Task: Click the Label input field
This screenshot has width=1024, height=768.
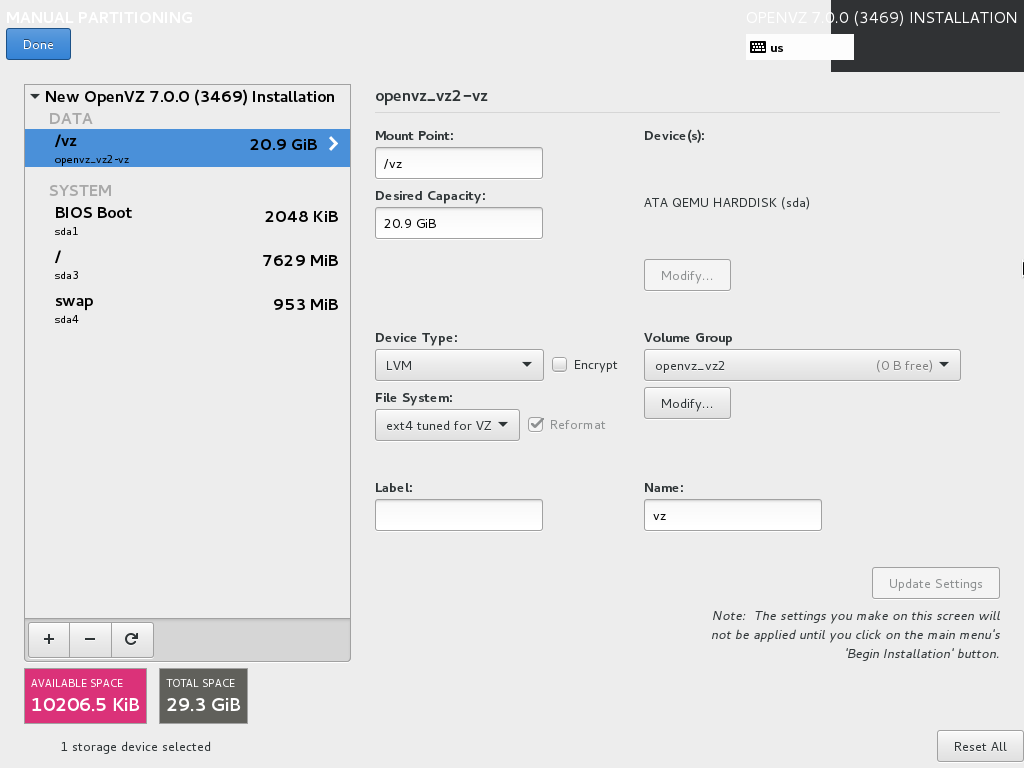Action: coord(458,515)
